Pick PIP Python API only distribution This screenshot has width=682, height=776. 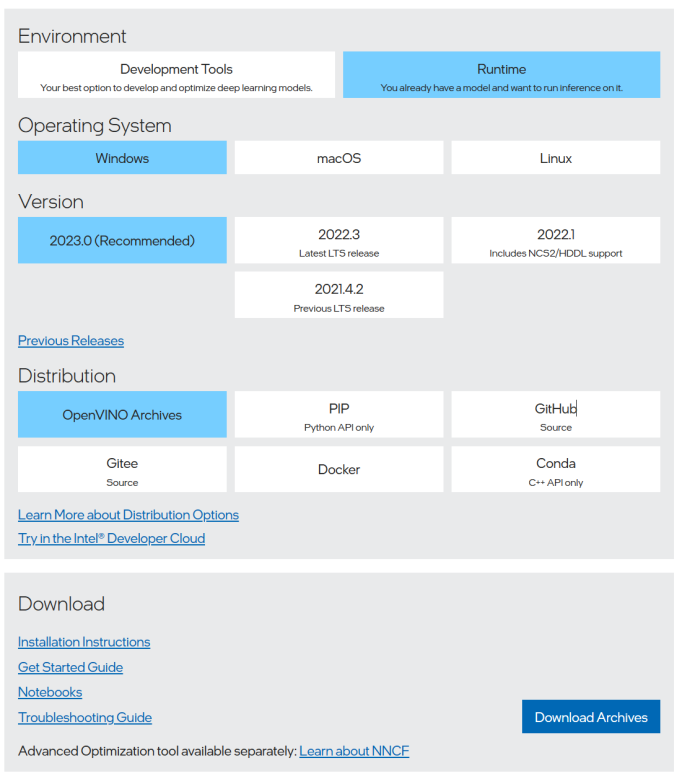tap(339, 414)
